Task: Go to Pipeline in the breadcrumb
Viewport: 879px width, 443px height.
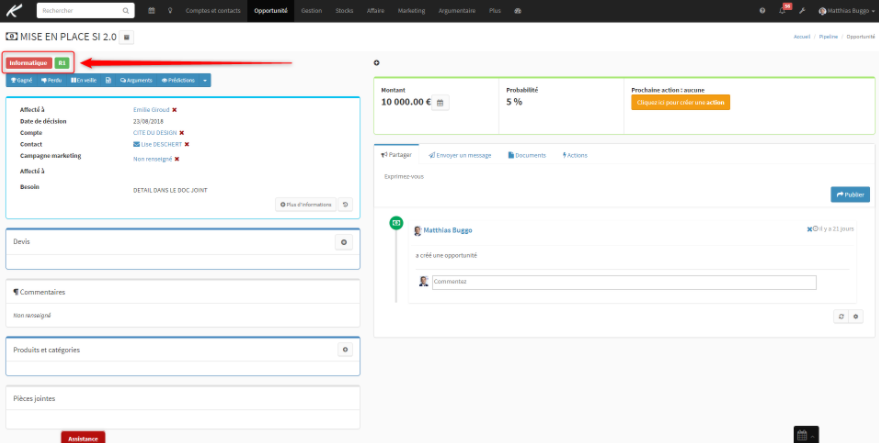Action: point(829,36)
